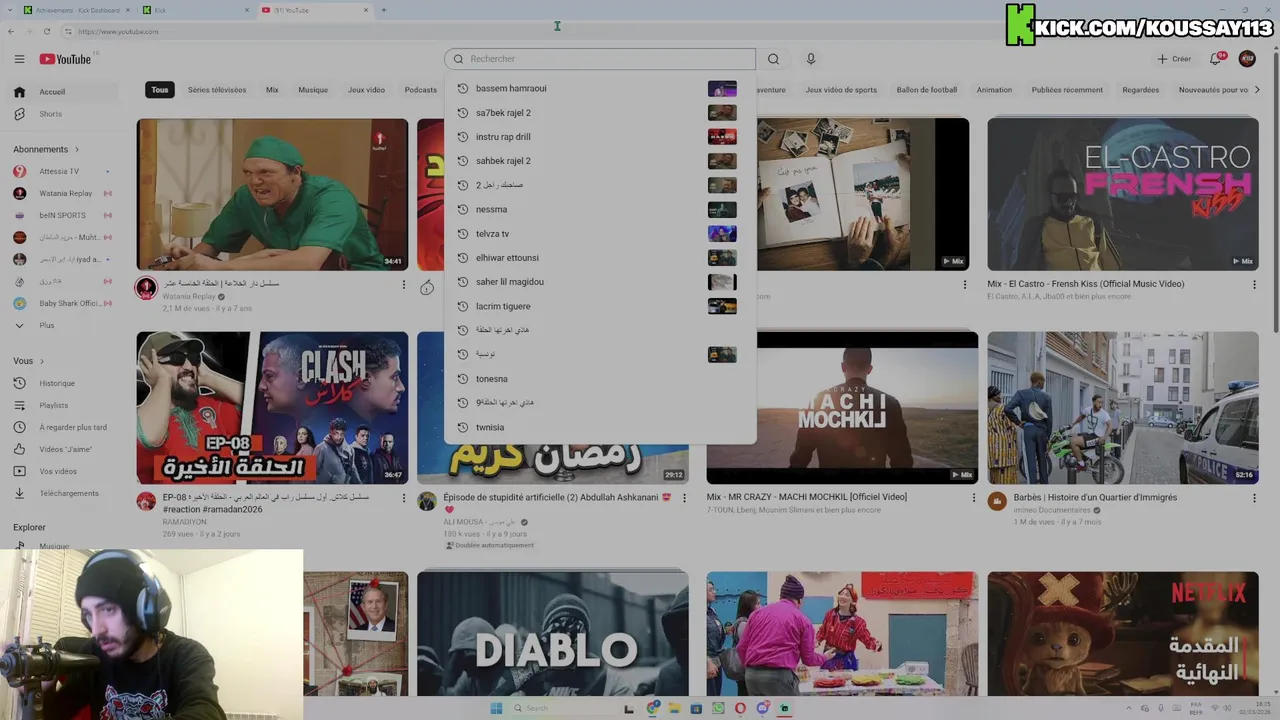The image size is (1280, 720).
Task: Choose suggestion "lacrim tiguere"
Action: click(x=600, y=306)
